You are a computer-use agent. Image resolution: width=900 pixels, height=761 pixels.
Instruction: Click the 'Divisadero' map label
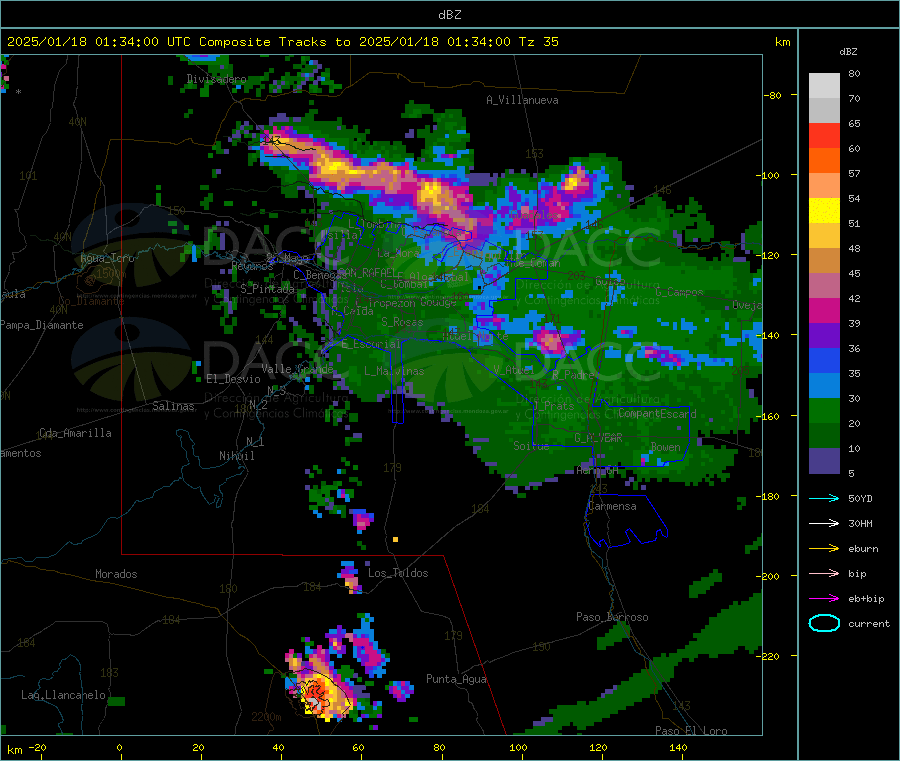[216, 79]
